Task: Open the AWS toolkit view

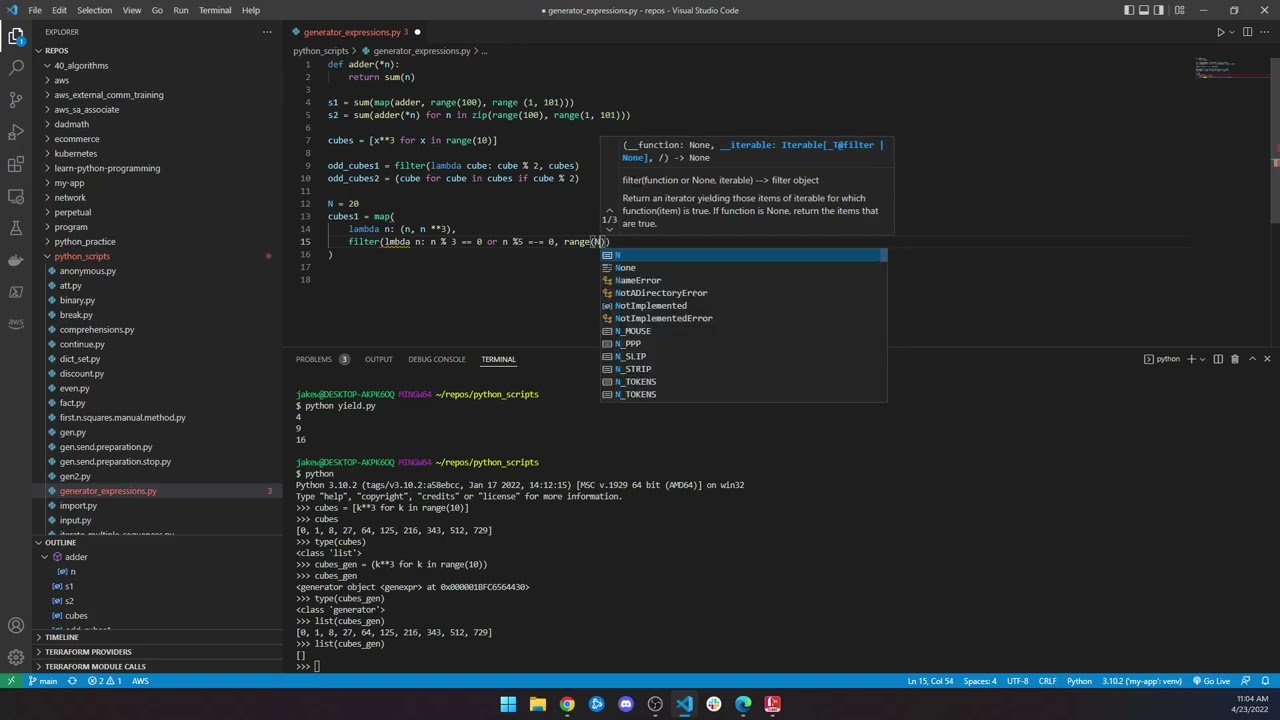Action: [x=16, y=323]
